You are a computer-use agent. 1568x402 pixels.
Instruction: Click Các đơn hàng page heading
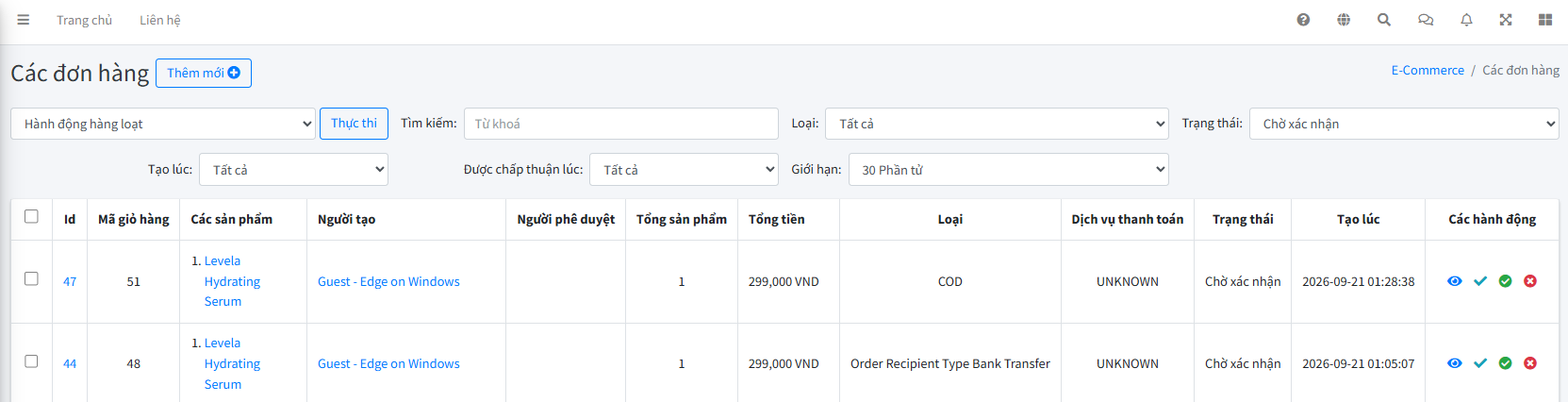point(80,74)
